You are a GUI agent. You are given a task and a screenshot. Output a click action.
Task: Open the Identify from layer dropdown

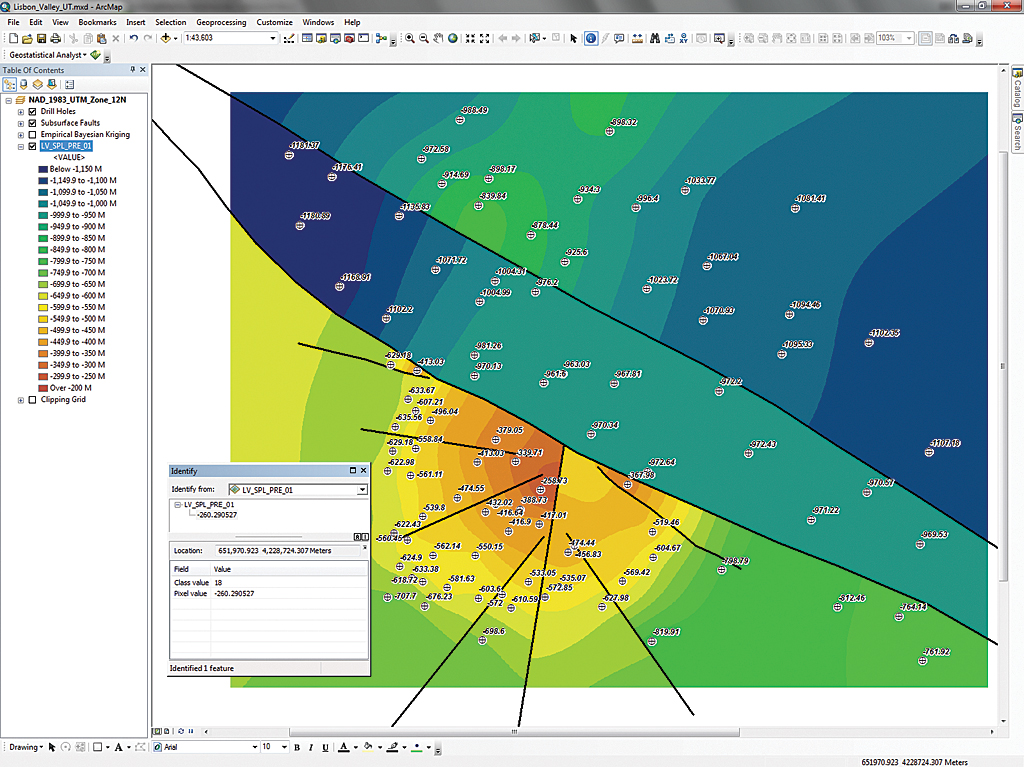(363, 490)
